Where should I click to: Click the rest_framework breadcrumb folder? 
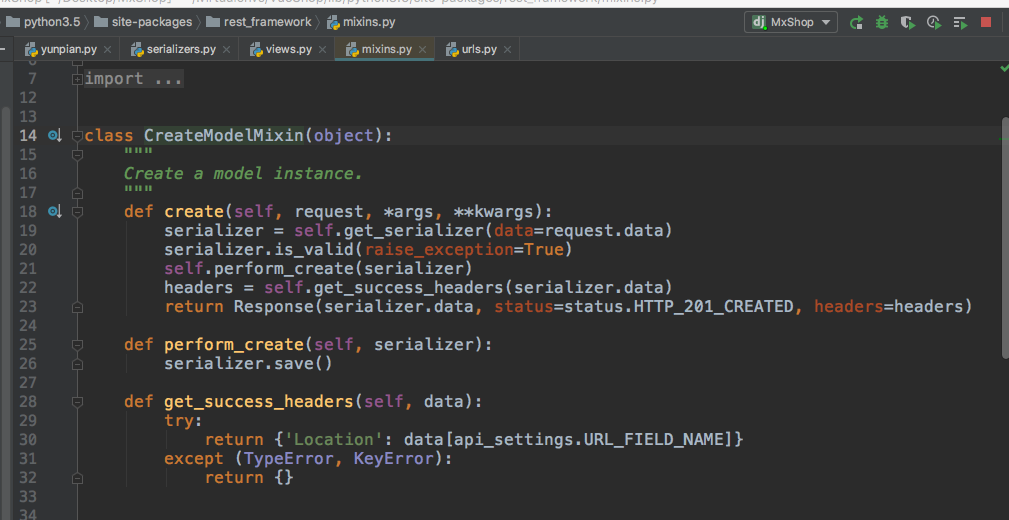click(x=259, y=23)
